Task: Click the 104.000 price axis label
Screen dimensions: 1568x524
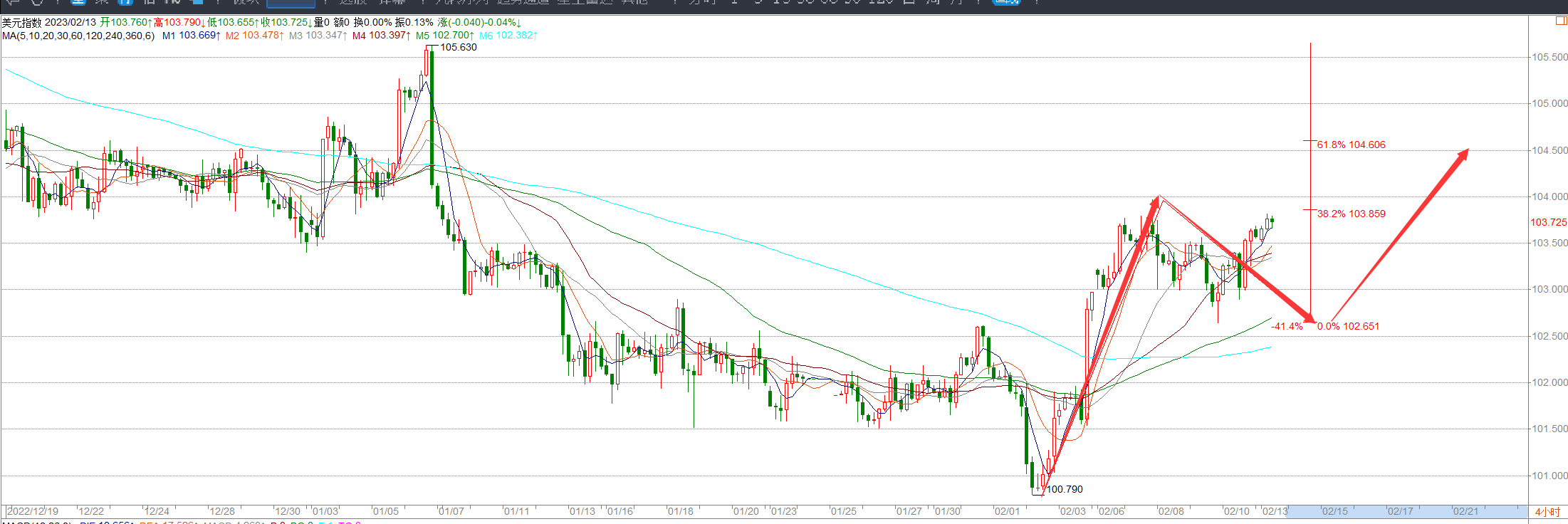Action: (x=1549, y=197)
